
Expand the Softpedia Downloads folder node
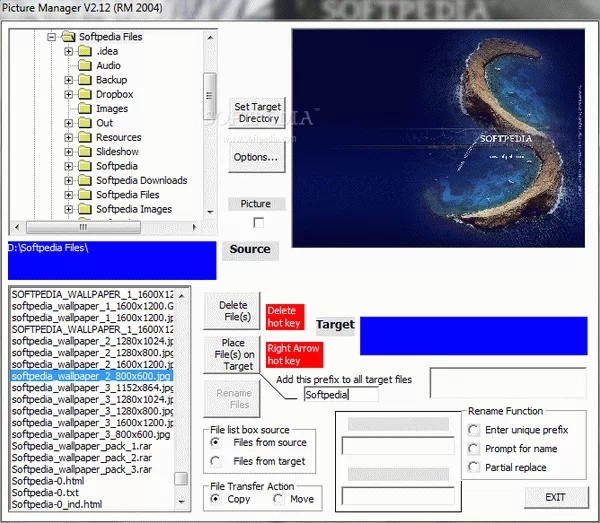click(68, 180)
